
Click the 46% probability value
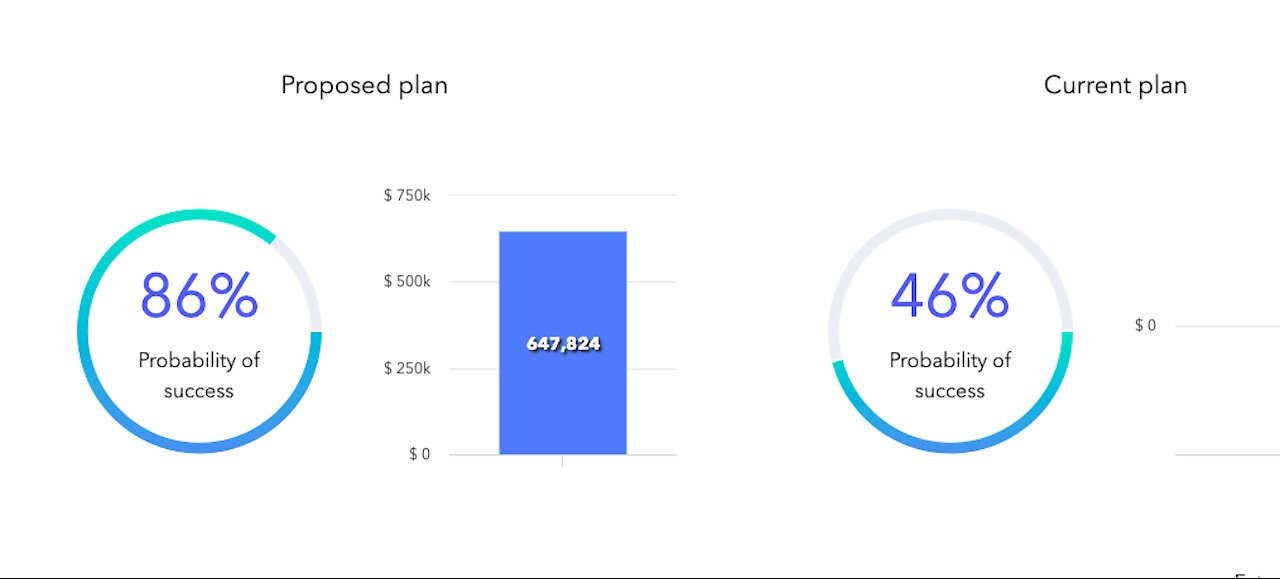[950, 296]
